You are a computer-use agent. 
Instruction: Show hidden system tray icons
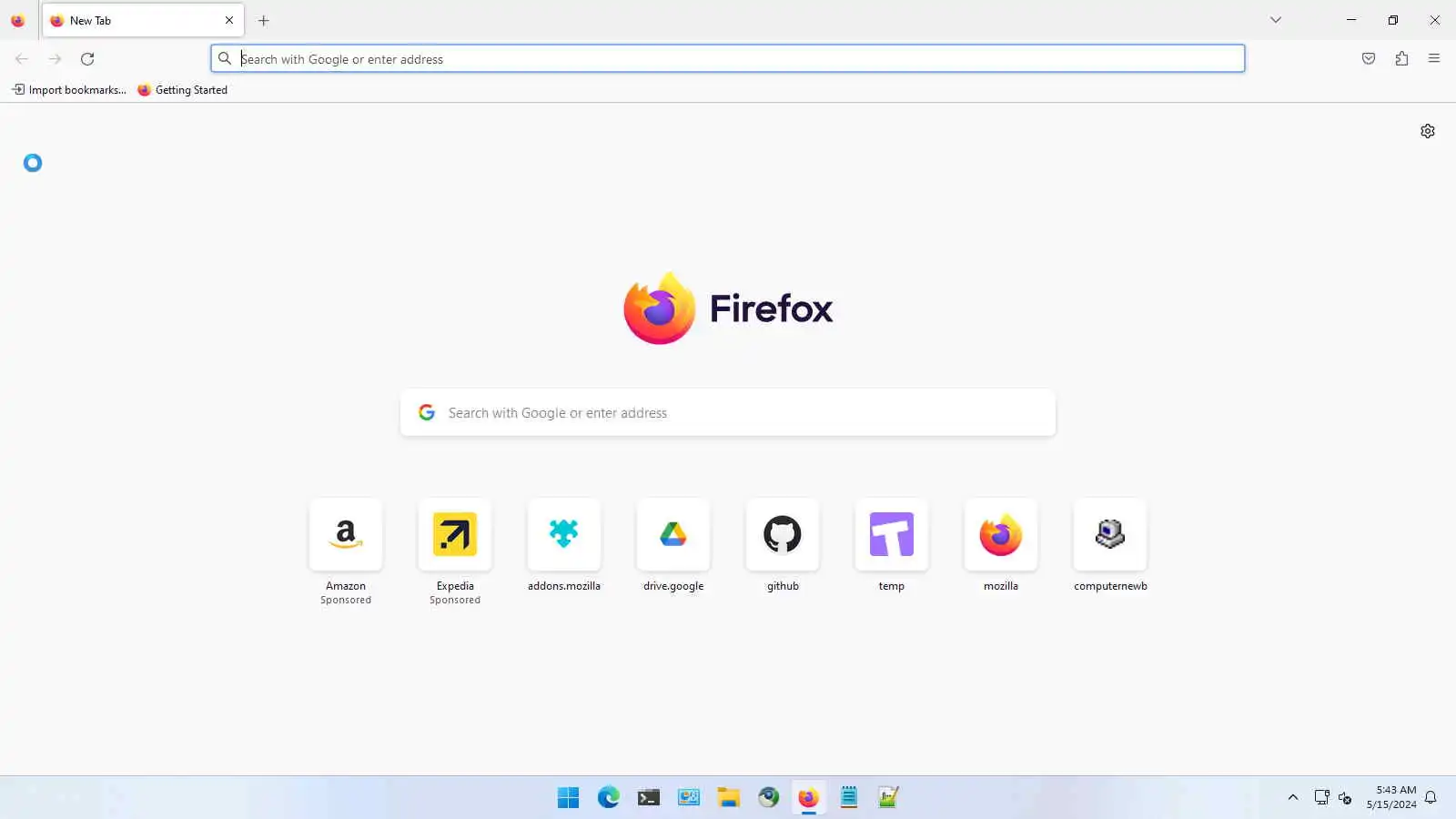pos(1293,798)
